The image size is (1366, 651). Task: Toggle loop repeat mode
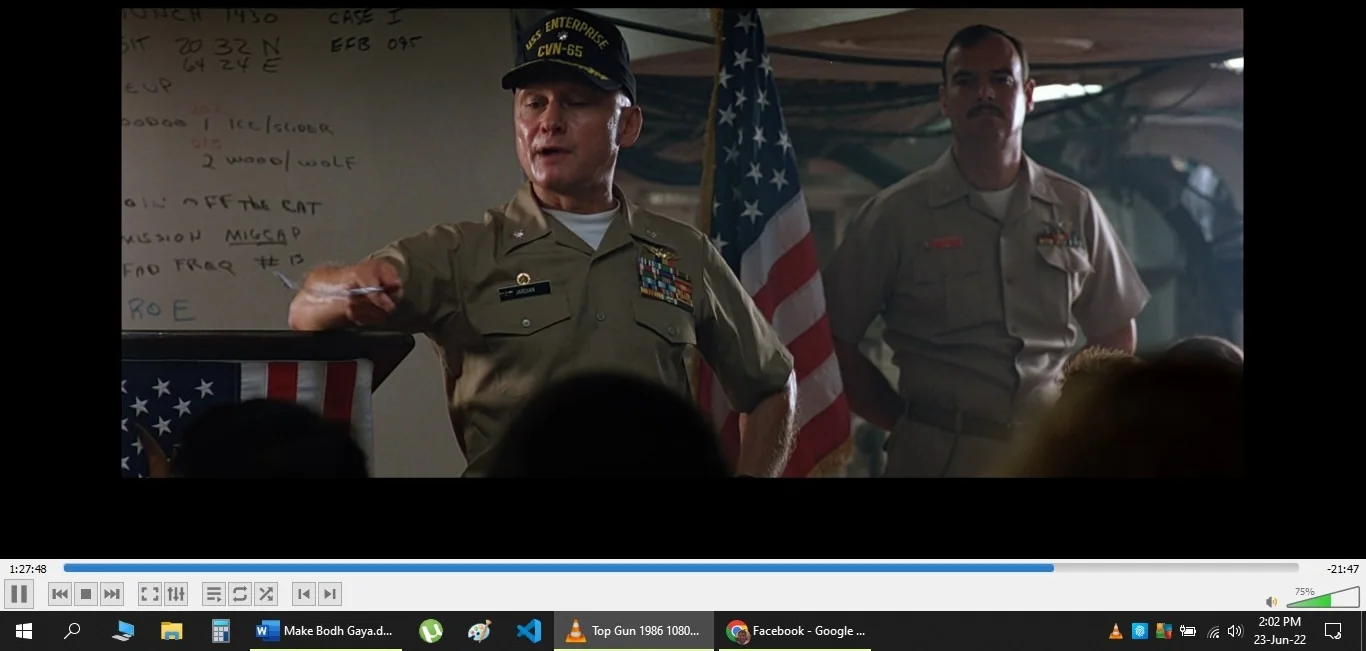(240, 594)
